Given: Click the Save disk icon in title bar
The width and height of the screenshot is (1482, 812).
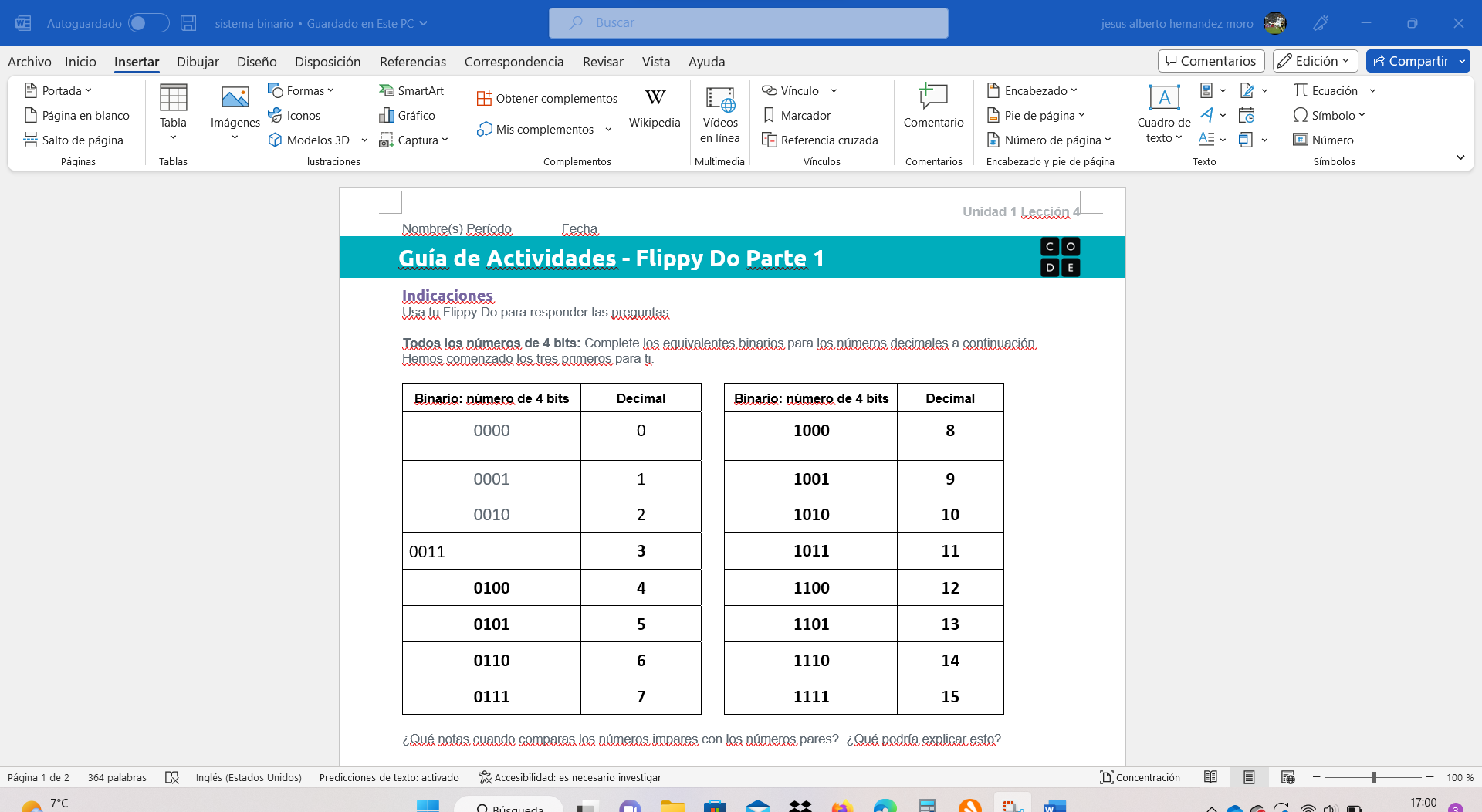Looking at the screenshot, I should click(188, 23).
